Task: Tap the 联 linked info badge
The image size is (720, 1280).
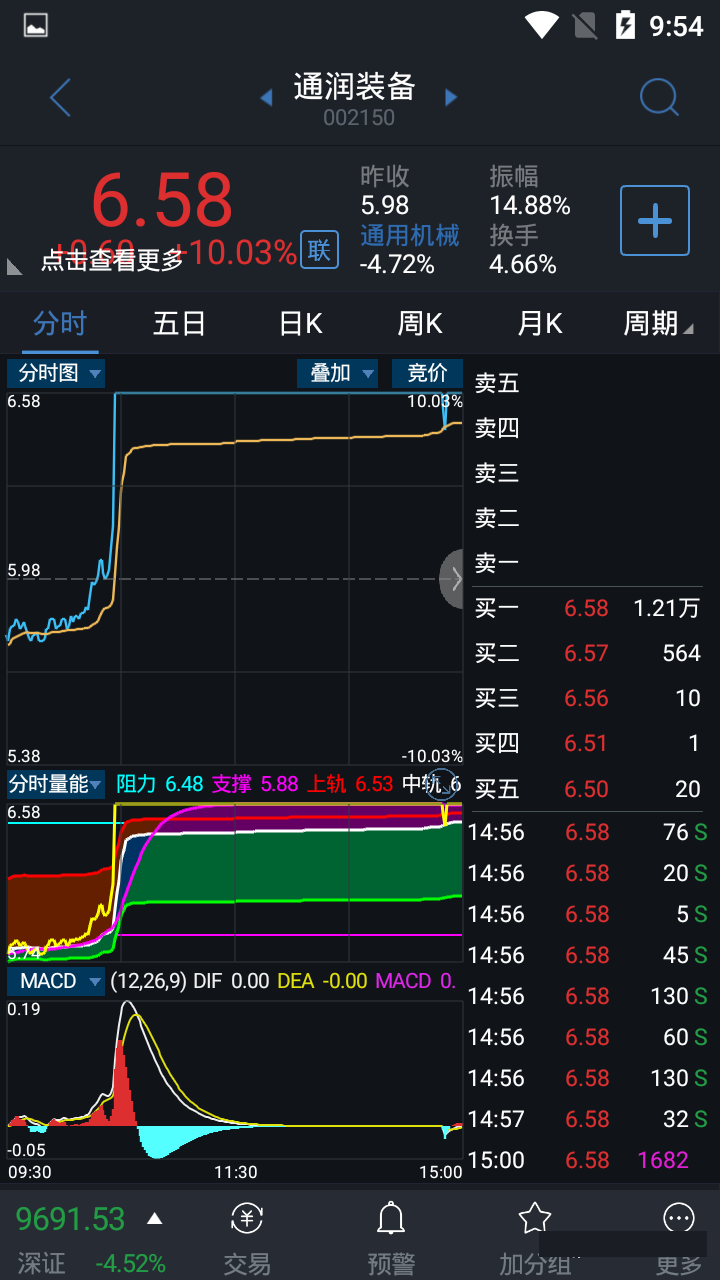Action: (x=319, y=249)
